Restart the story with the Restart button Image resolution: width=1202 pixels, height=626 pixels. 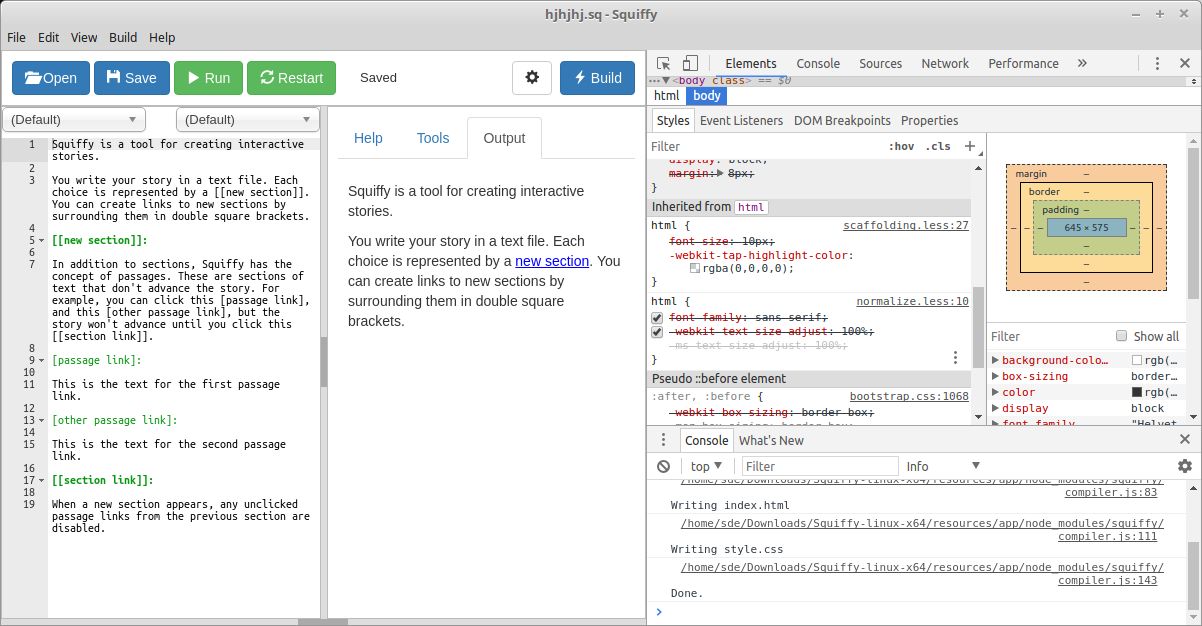291,78
